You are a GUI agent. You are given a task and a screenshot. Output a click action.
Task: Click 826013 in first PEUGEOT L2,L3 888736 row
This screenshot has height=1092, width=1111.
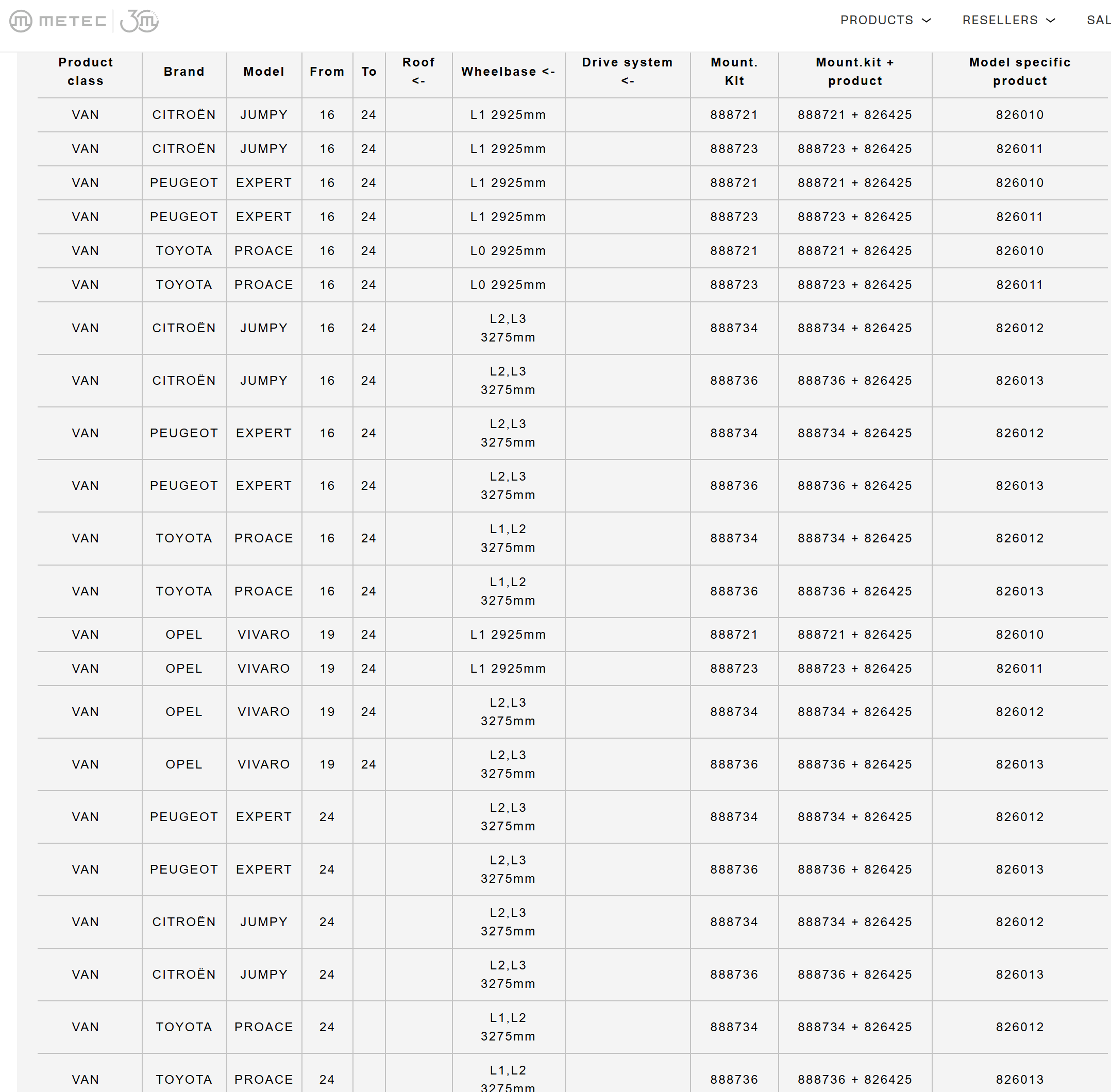pyautogui.click(x=1020, y=486)
